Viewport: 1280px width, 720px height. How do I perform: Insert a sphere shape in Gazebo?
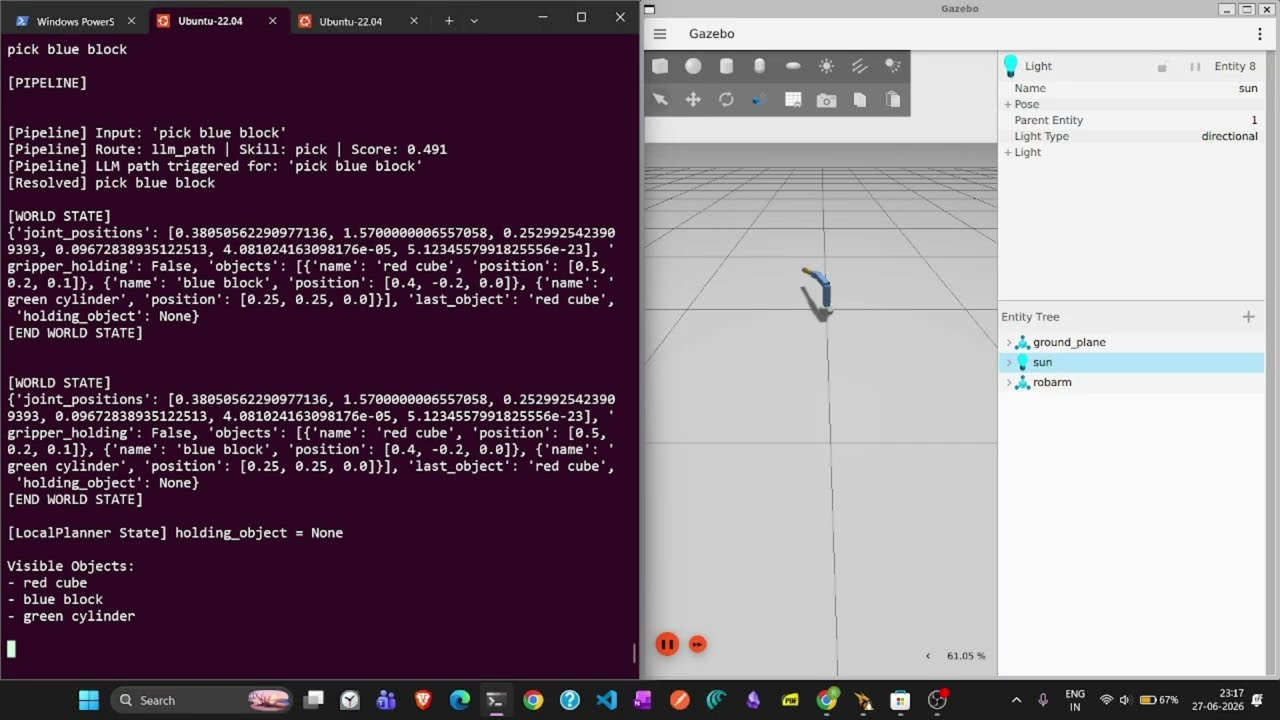pos(693,66)
